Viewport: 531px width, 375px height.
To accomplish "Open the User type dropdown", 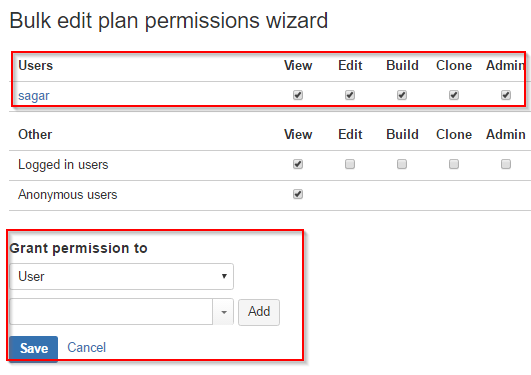I will click(x=122, y=276).
